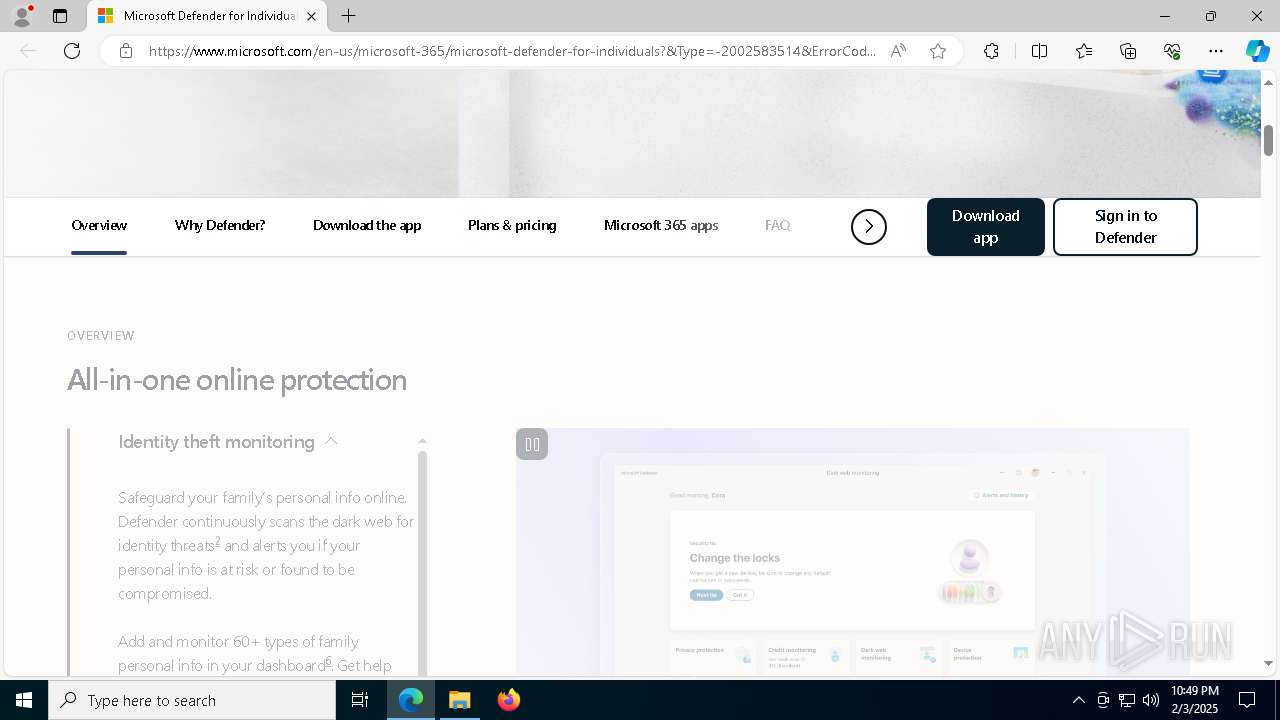Image resolution: width=1280 pixels, height=720 pixels.
Task: Open network status tray icon
Action: pyautogui.click(x=1127, y=700)
